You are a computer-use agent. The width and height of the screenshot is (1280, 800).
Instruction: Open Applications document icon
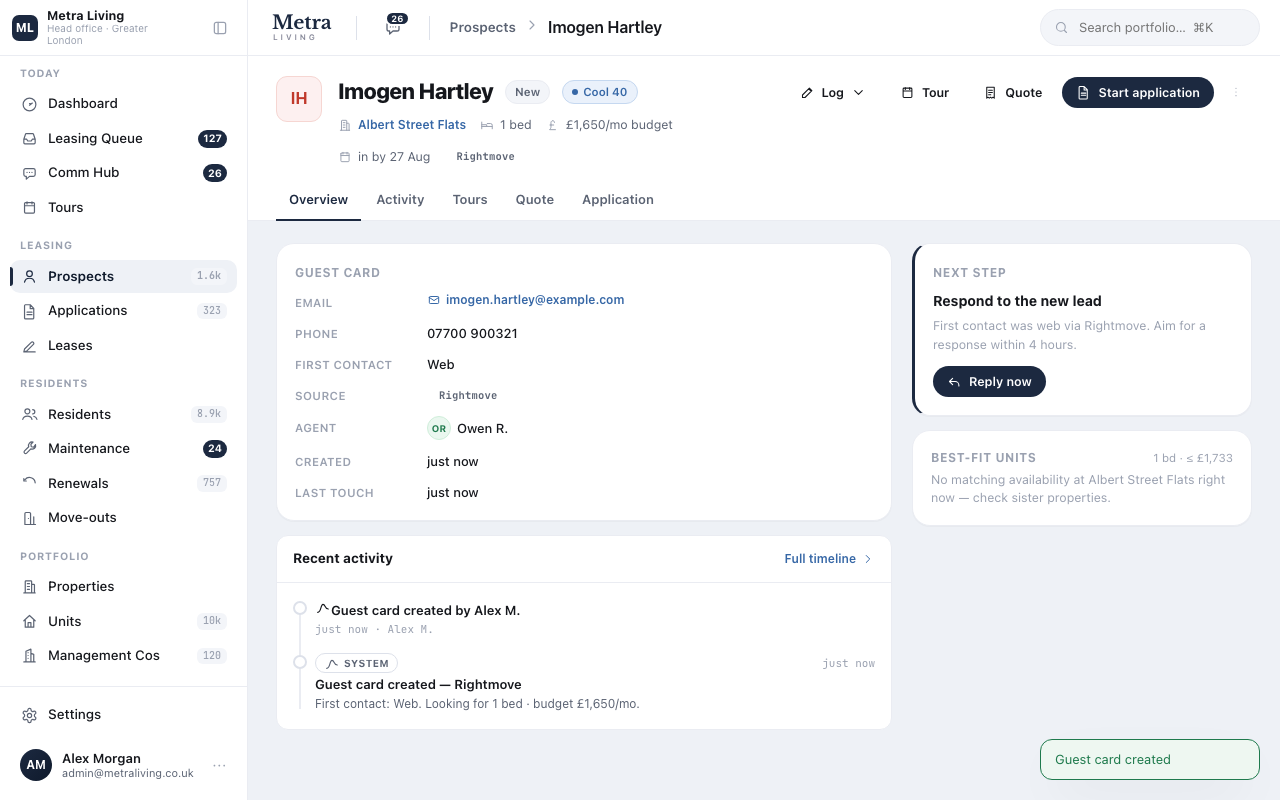(30, 311)
